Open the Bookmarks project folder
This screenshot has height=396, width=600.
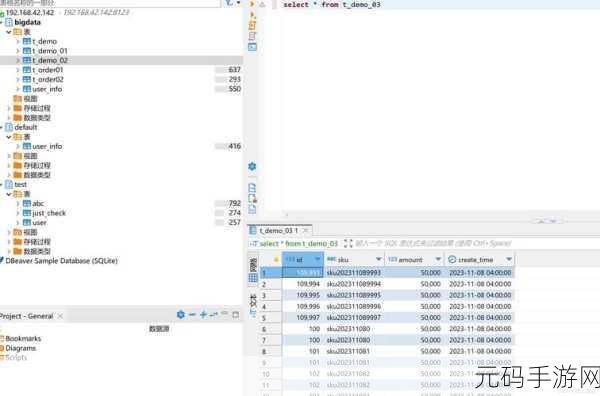(x=23, y=339)
